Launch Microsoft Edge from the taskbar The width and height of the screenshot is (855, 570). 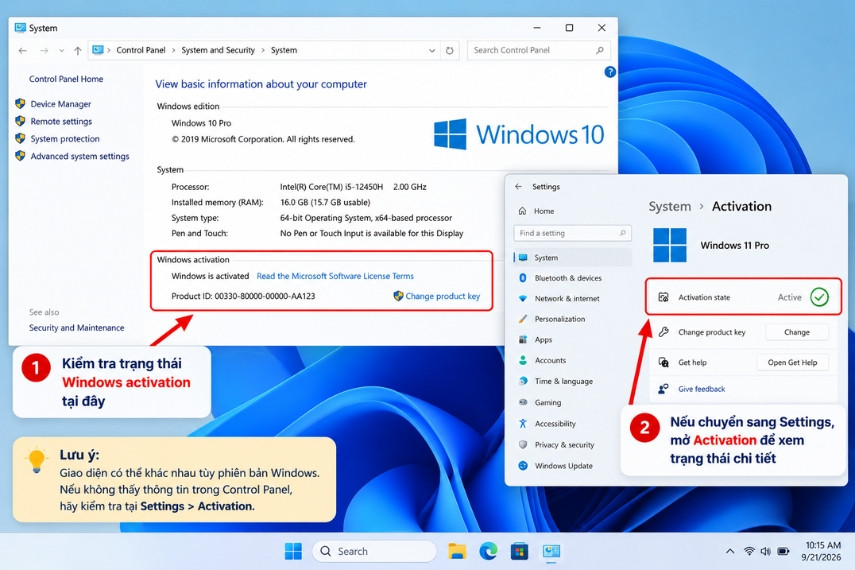pyautogui.click(x=488, y=551)
